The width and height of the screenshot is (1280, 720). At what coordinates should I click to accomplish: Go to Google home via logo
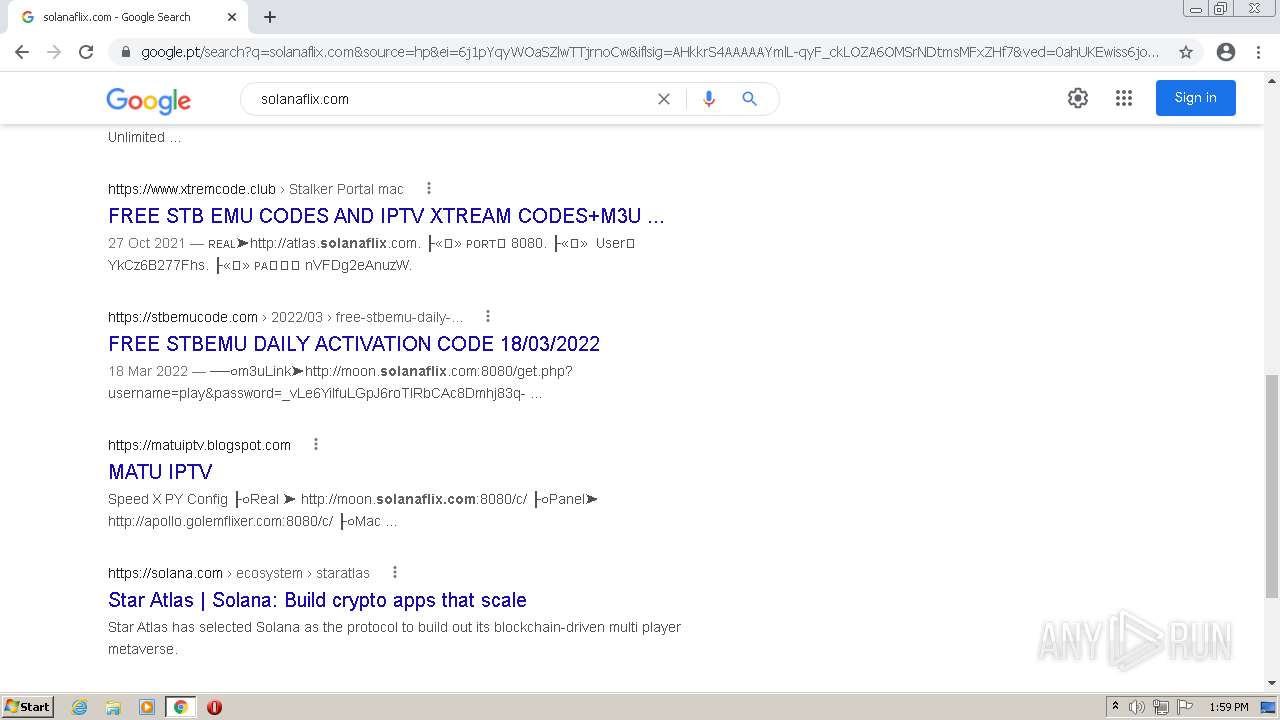[x=148, y=100]
